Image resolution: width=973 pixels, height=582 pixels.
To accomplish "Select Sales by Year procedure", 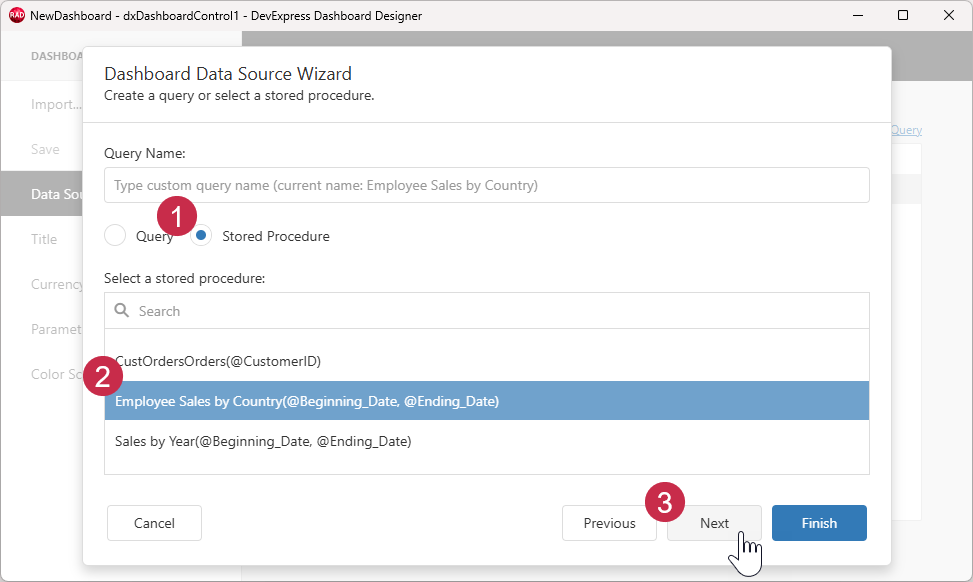I will (486, 441).
